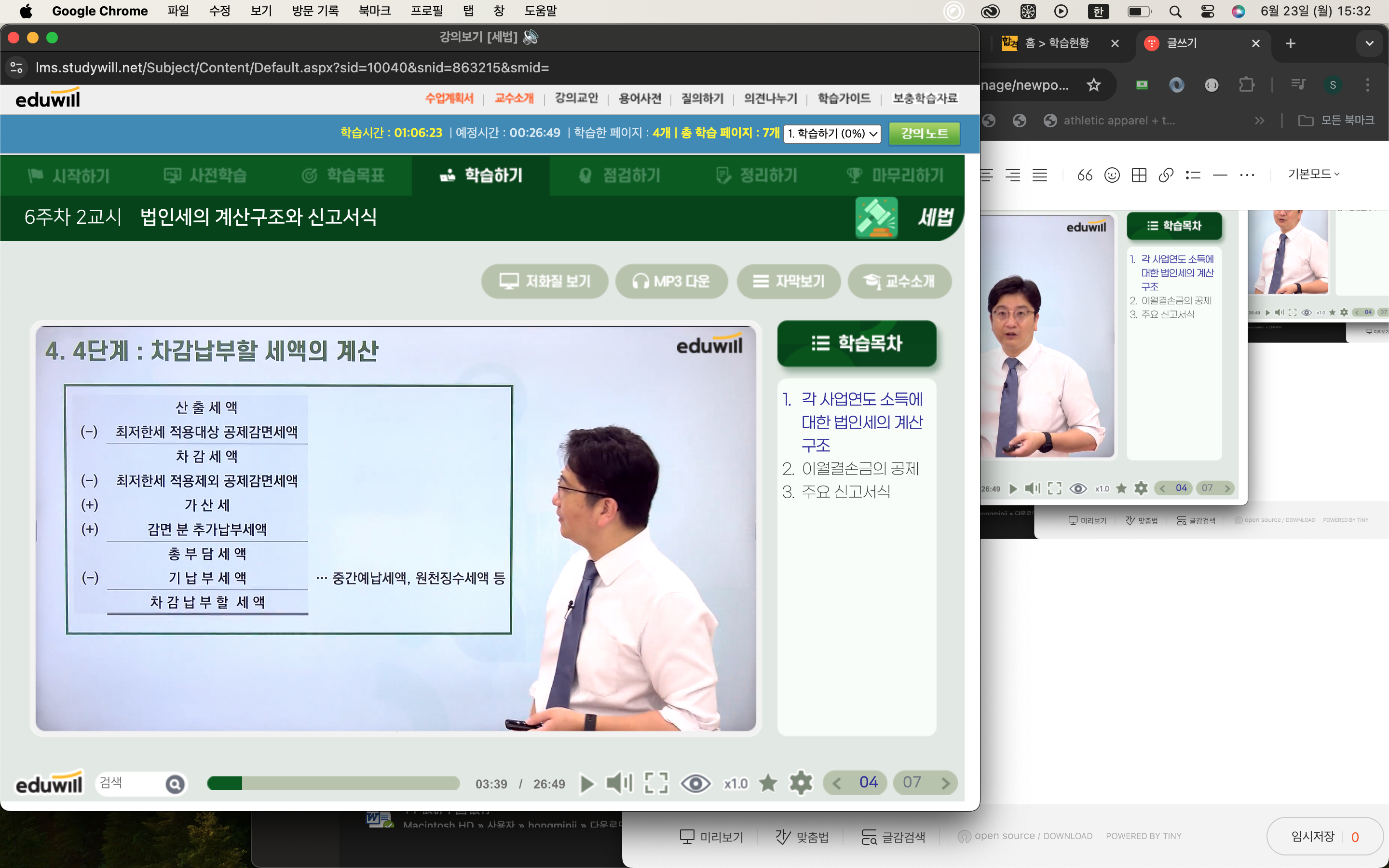Enter fullscreen mode in the lecture player

click(x=656, y=784)
